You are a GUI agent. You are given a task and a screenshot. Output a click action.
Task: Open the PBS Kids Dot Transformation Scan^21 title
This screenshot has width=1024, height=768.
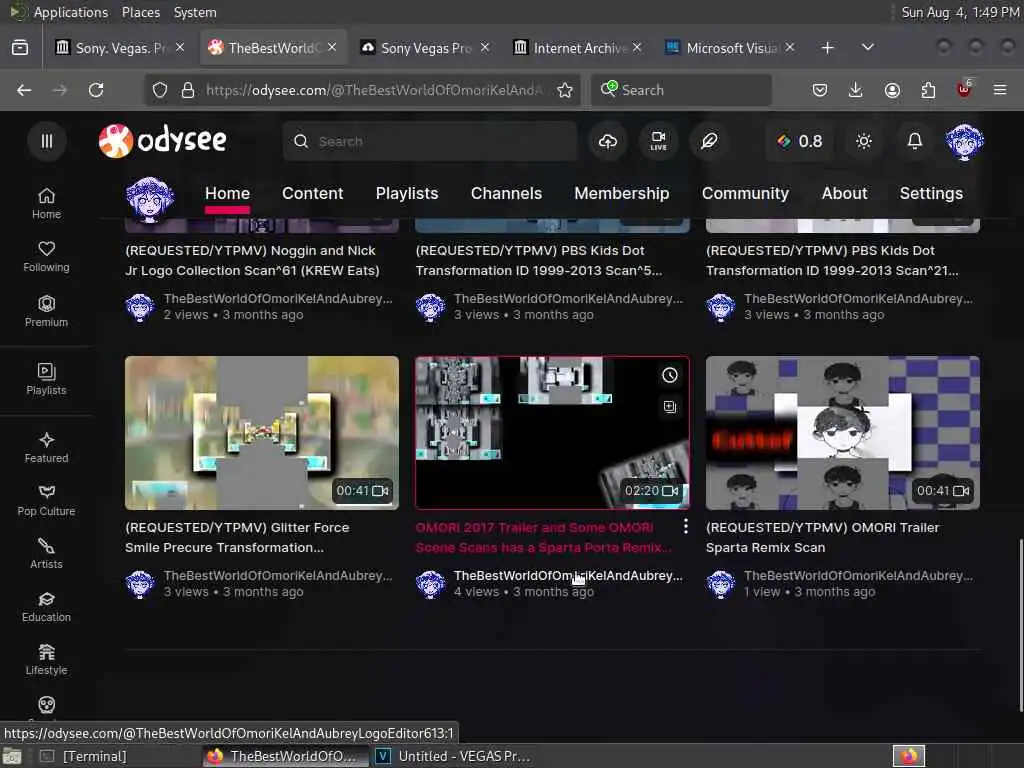pyautogui.click(x=833, y=261)
